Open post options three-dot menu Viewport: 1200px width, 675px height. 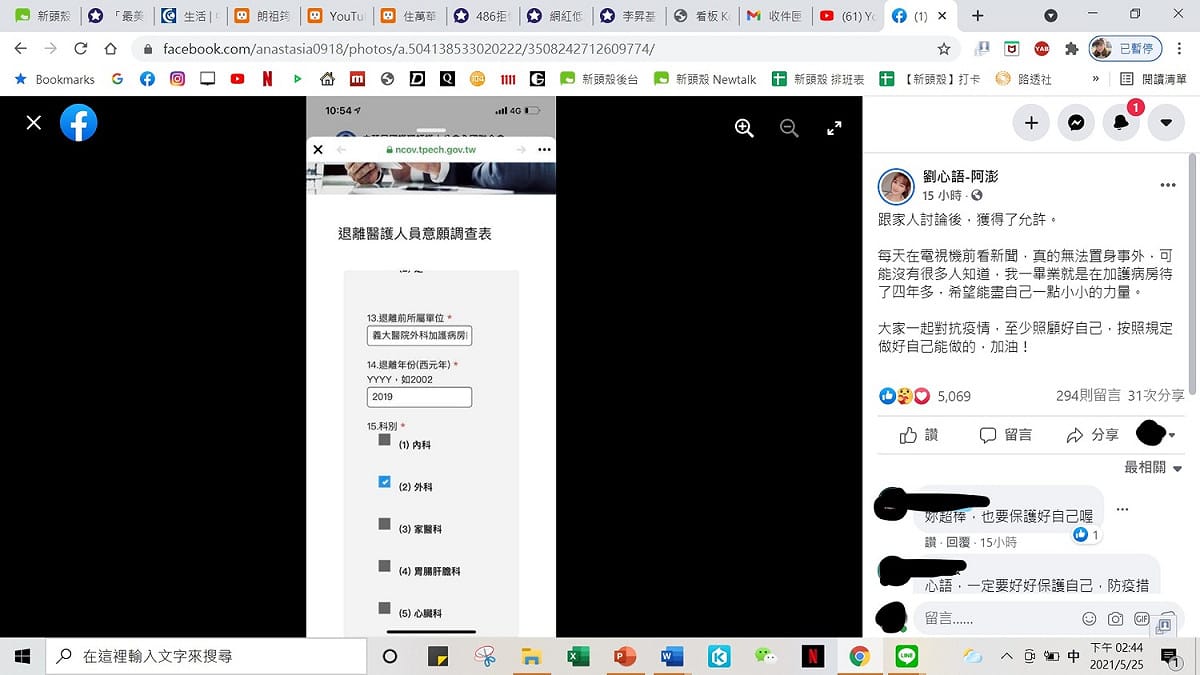(1167, 186)
